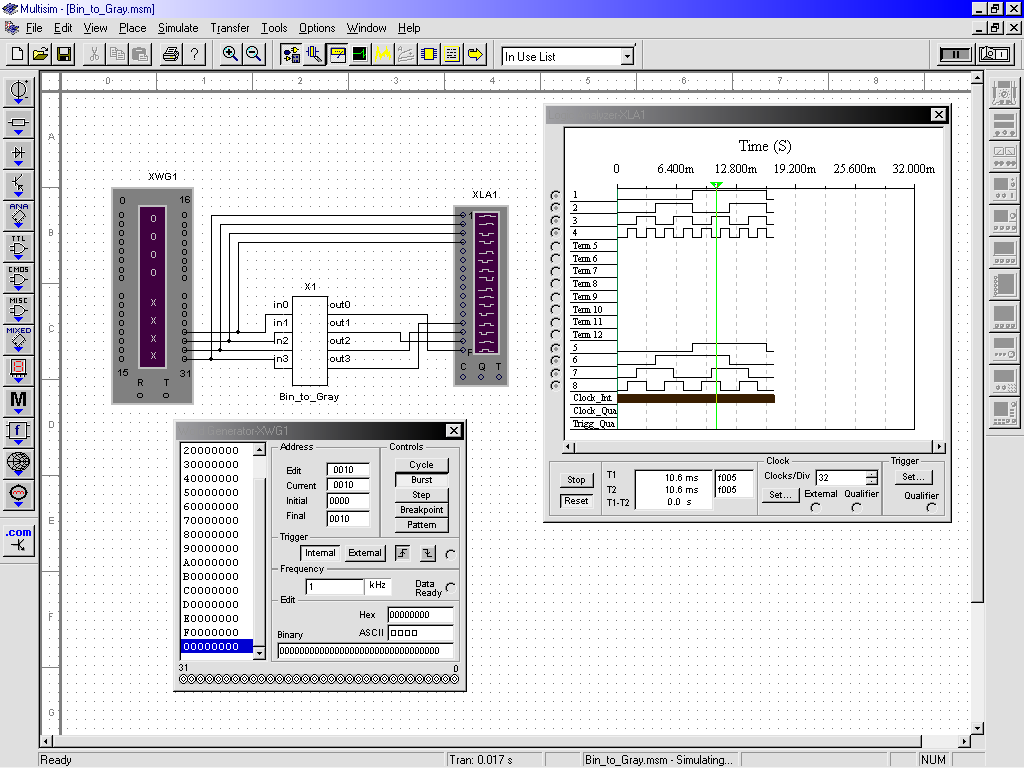Click the Cycle button in word generator

pos(421,464)
